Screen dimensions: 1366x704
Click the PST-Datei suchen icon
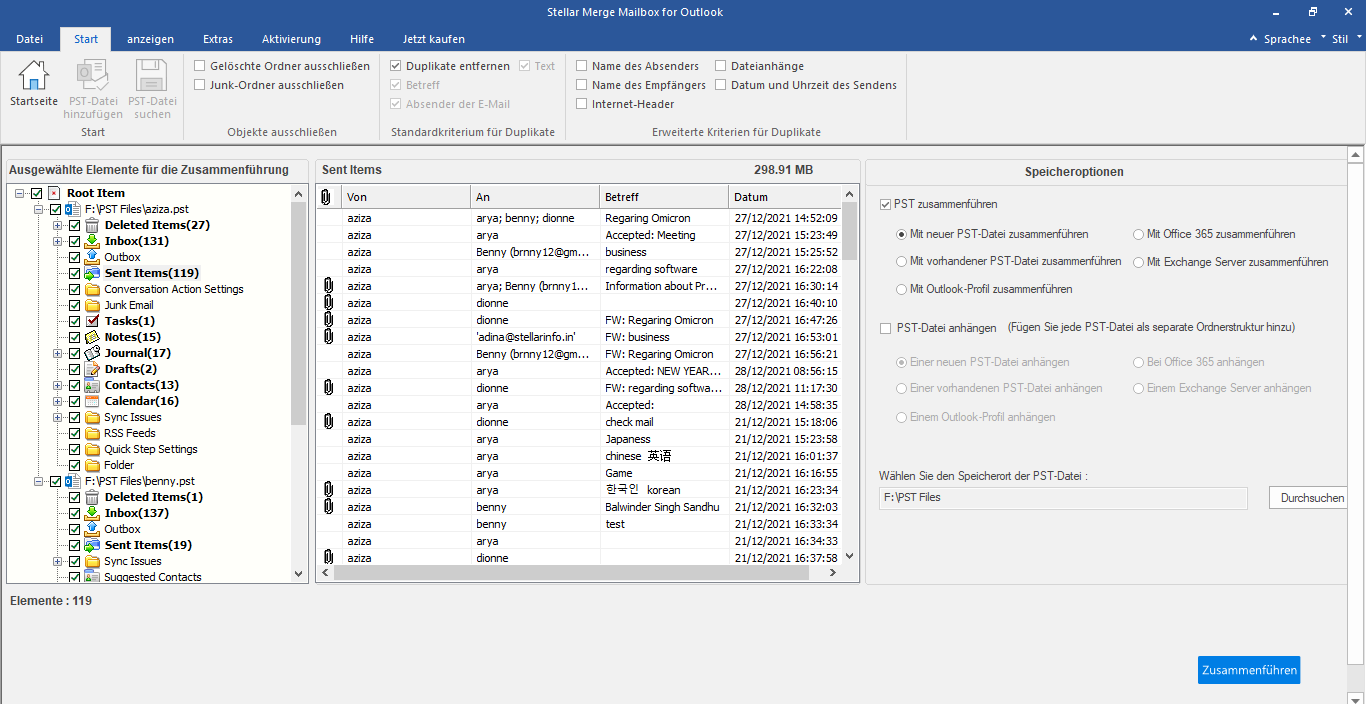pos(152,75)
